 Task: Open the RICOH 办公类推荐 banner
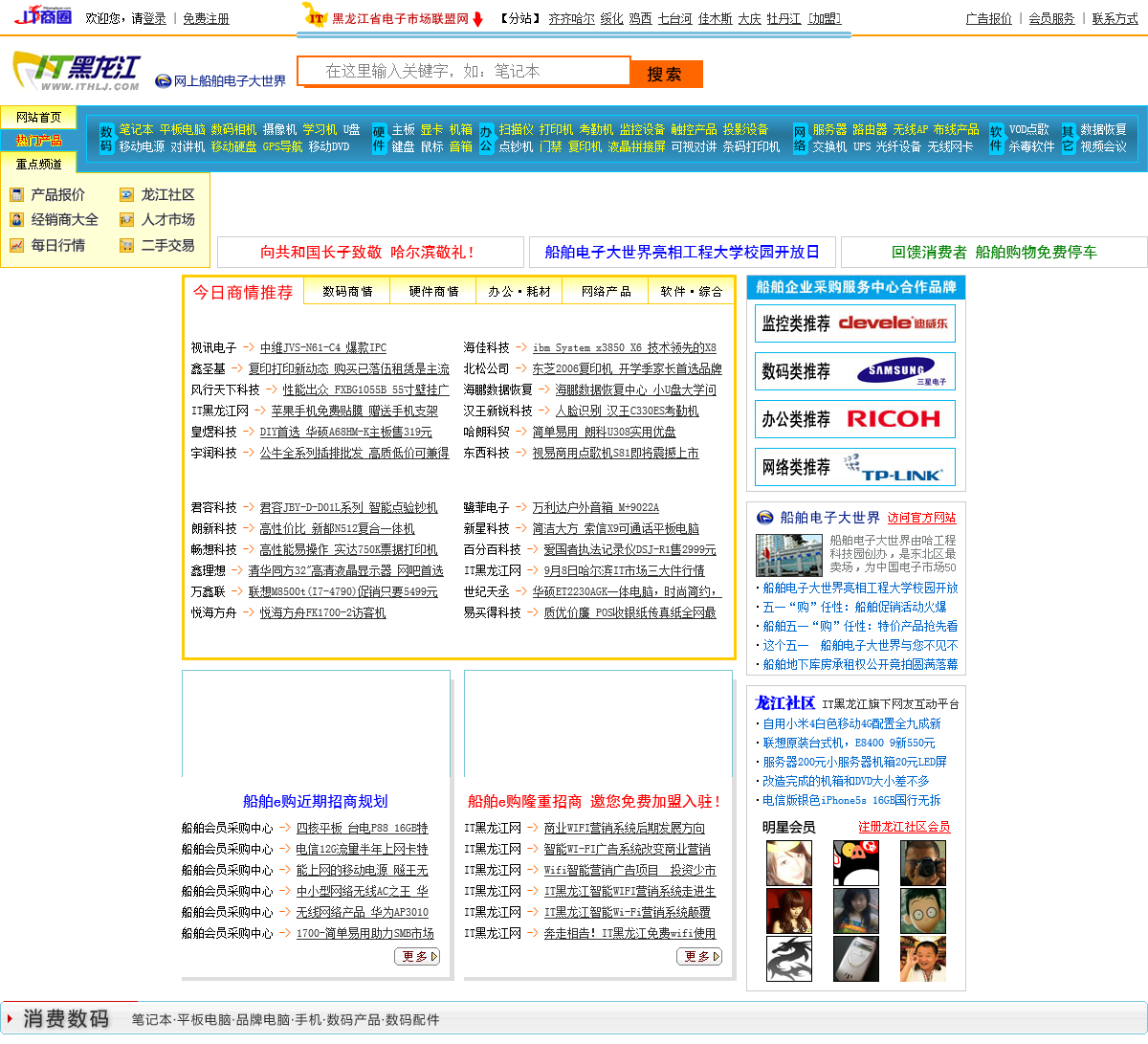tap(855, 419)
